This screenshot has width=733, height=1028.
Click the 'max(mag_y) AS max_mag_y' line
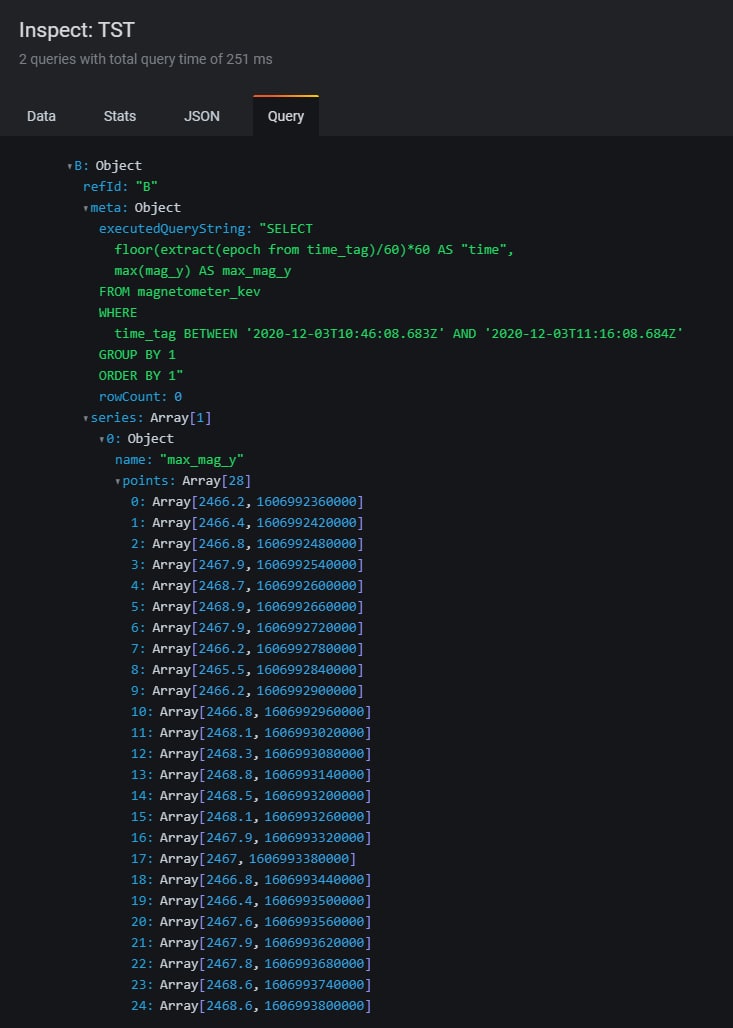click(203, 271)
